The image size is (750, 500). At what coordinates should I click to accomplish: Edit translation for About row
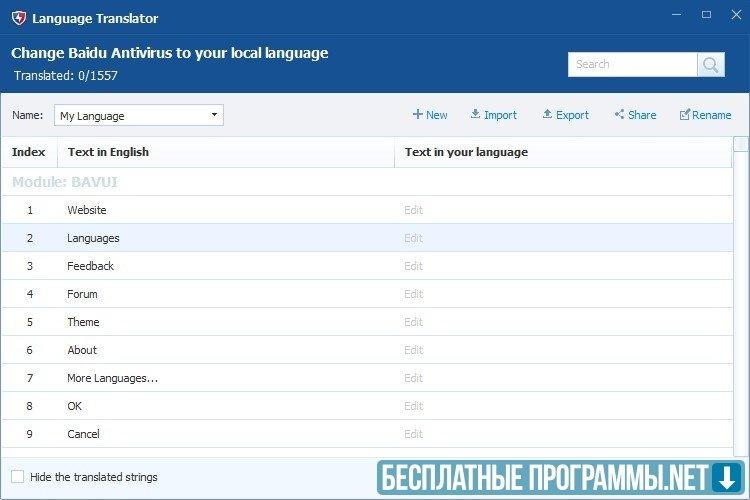[x=413, y=350]
